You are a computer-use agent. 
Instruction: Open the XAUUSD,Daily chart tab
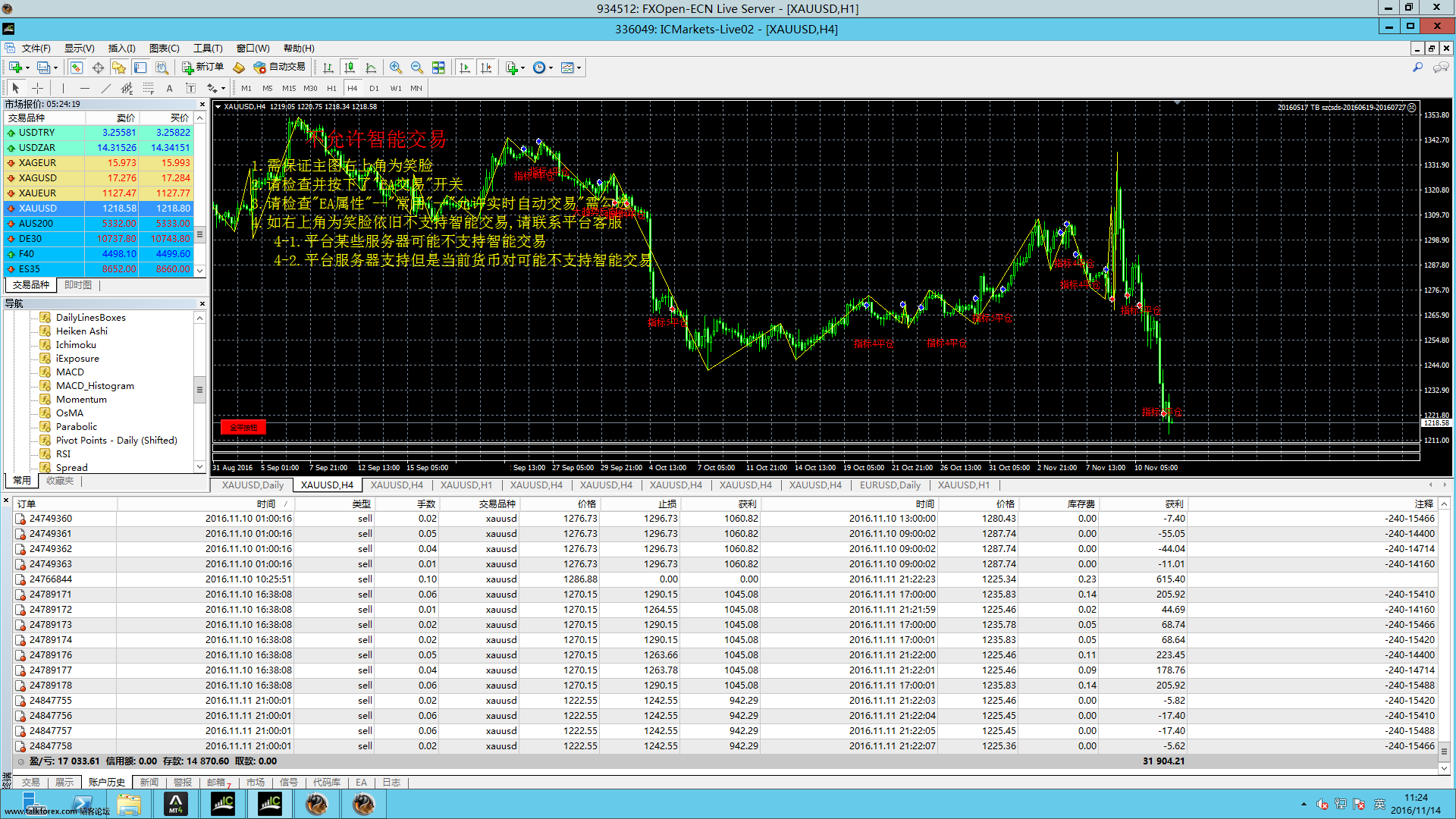(253, 485)
